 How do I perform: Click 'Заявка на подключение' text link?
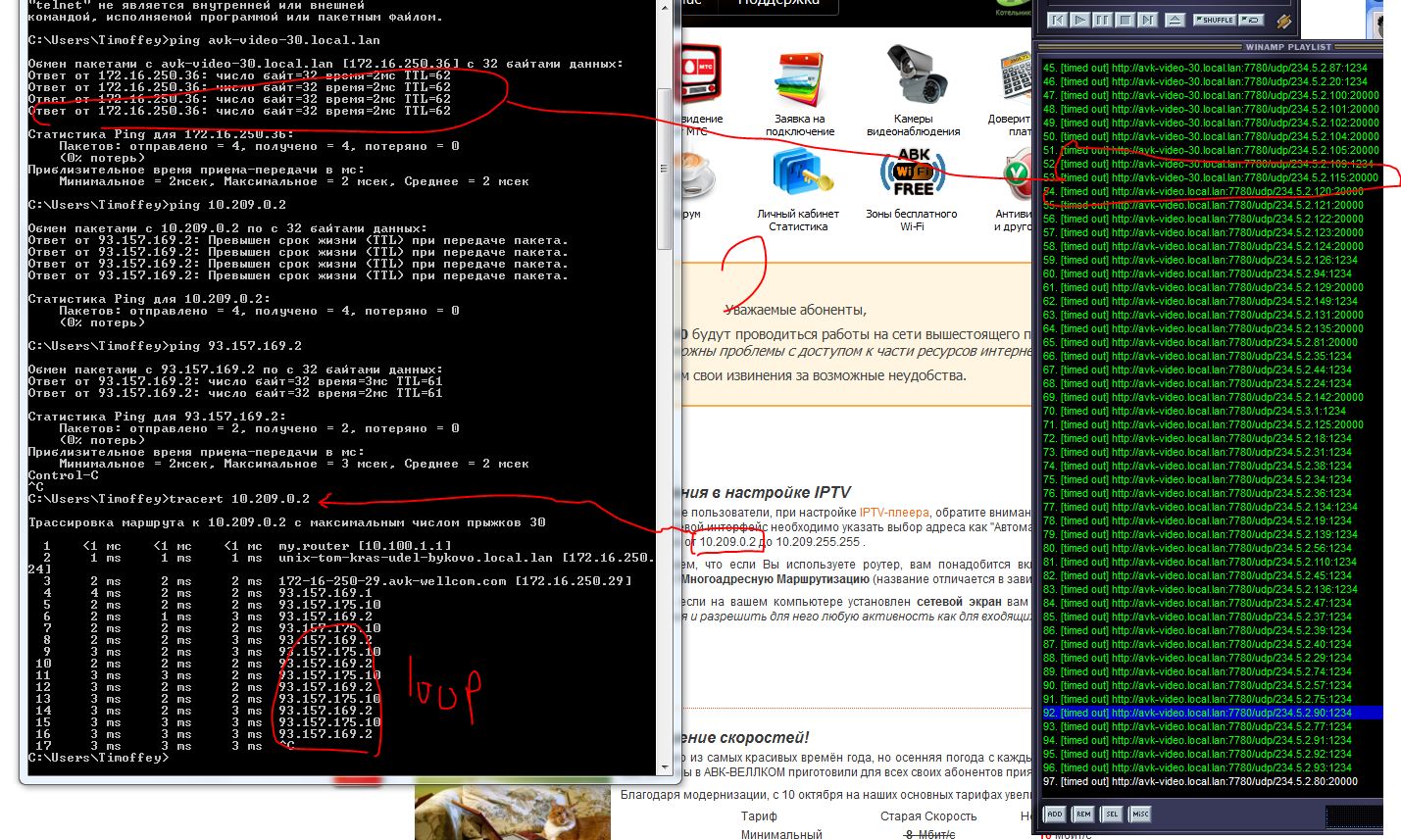point(800,124)
